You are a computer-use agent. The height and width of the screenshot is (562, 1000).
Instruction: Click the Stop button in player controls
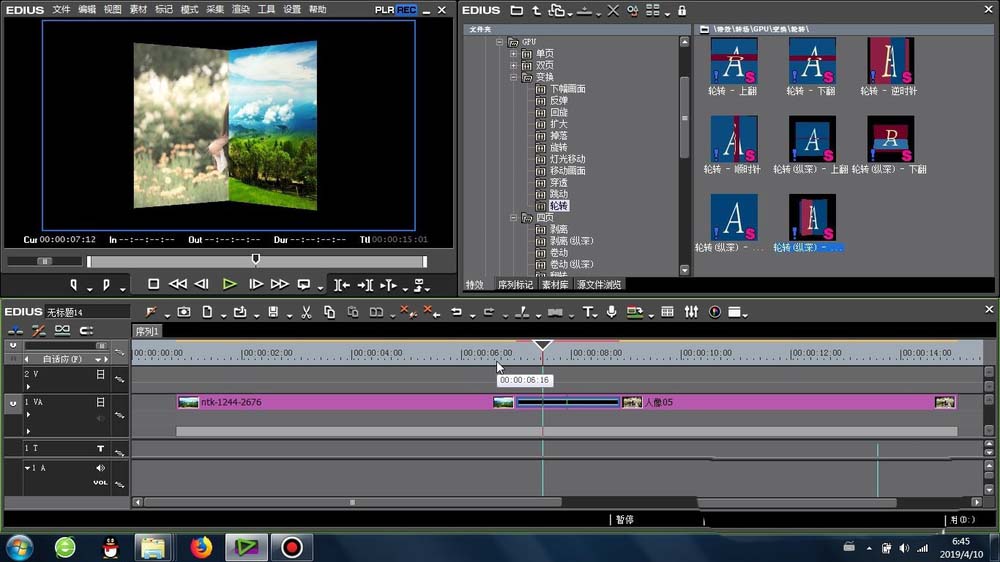pos(153,284)
